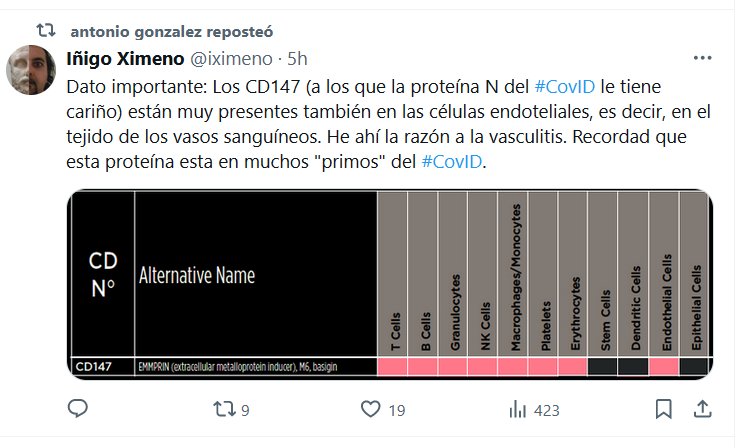Click the share upload icon
This screenshot has width=738, height=448.
(x=703, y=409)
